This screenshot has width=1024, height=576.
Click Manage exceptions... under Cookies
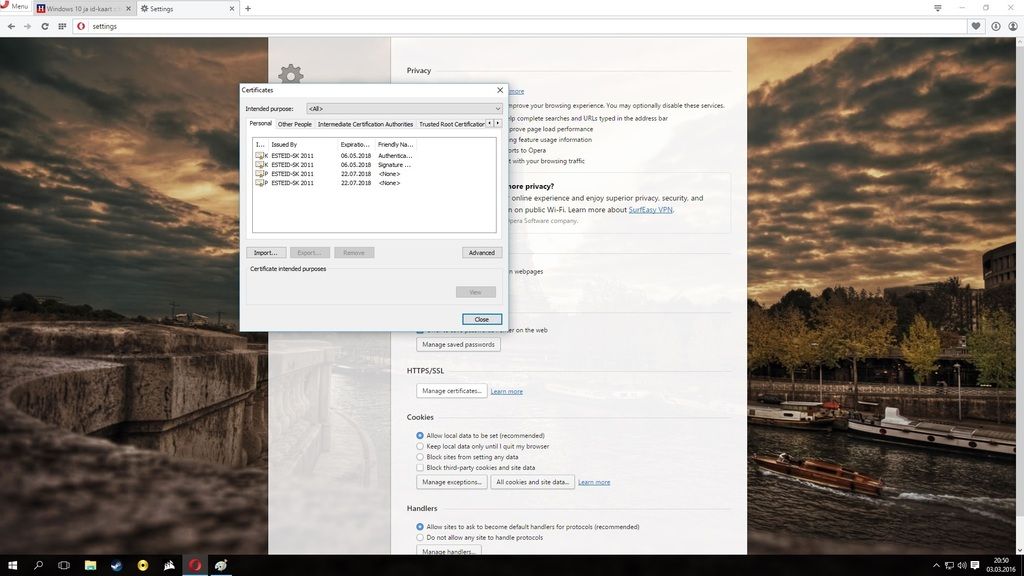coord(452,482)
